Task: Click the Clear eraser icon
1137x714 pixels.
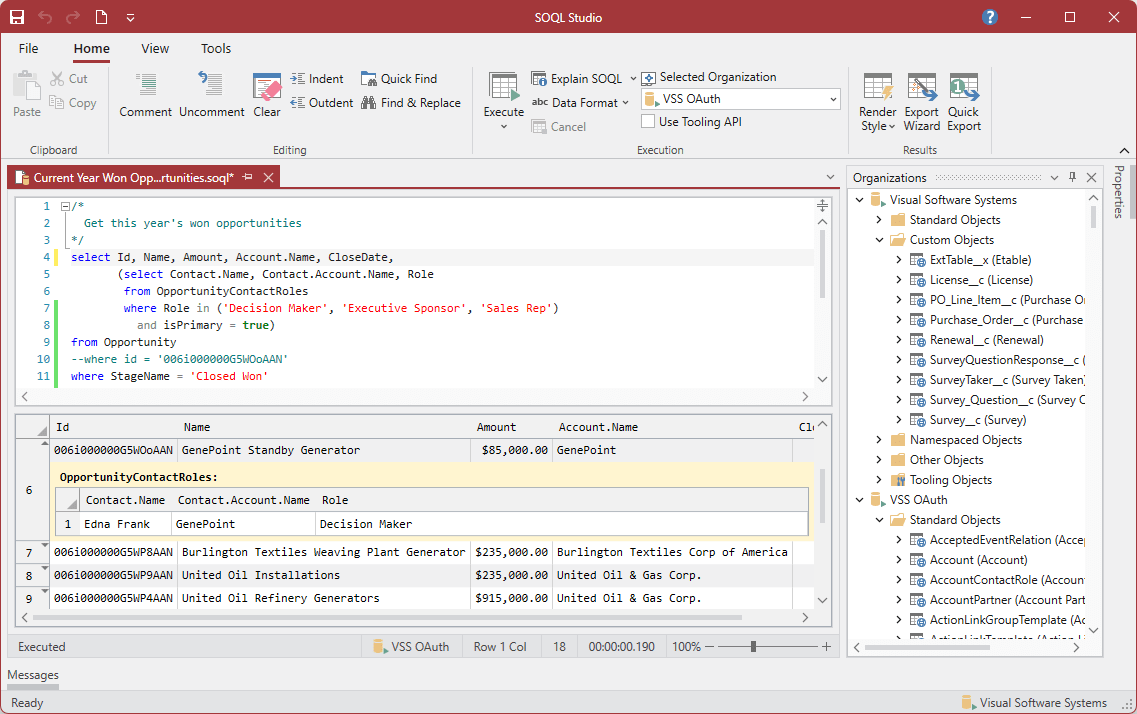Action: pyautogui.click(x=267, y=87)
